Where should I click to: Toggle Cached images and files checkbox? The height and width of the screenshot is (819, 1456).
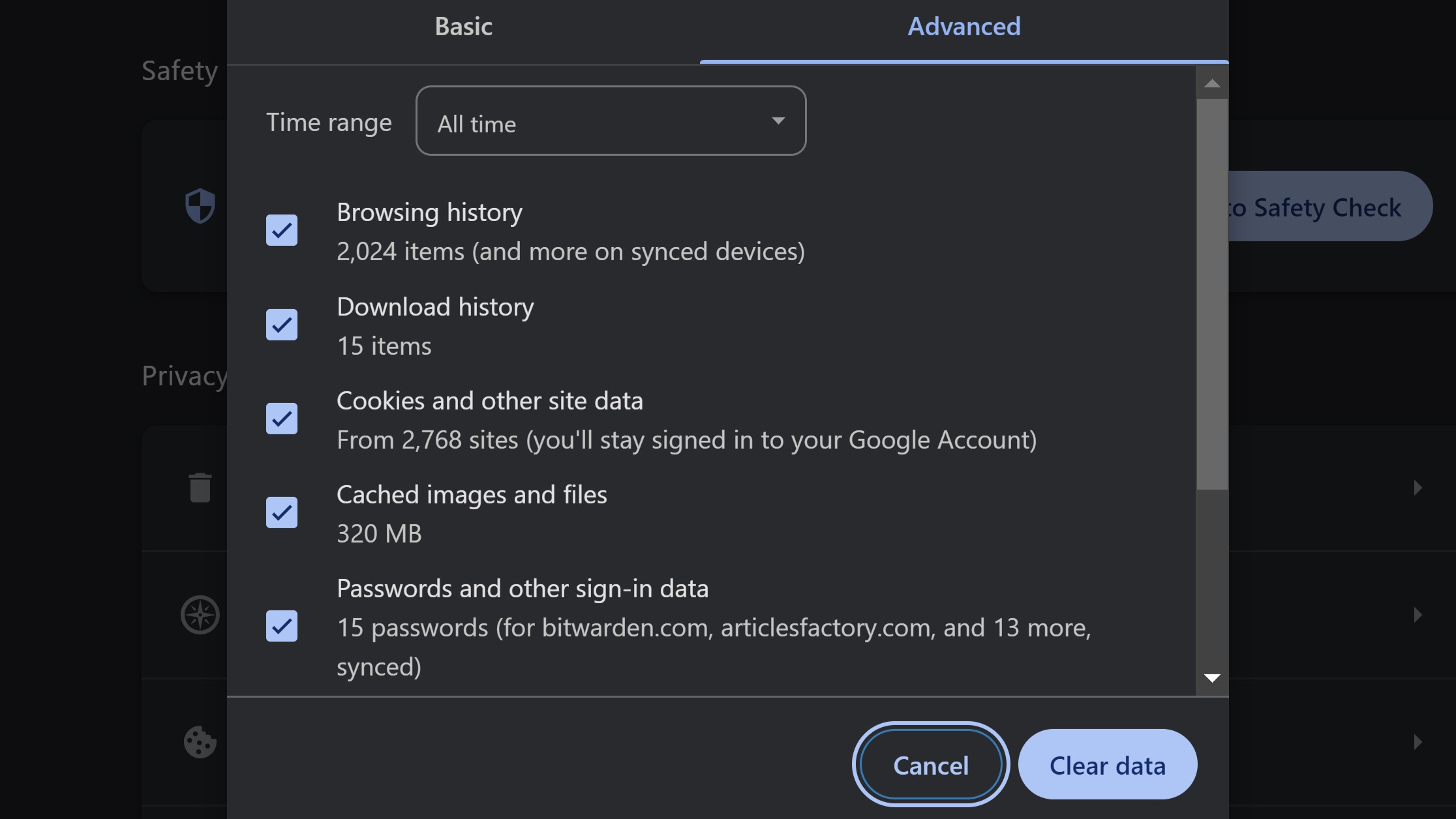[281, 512]
